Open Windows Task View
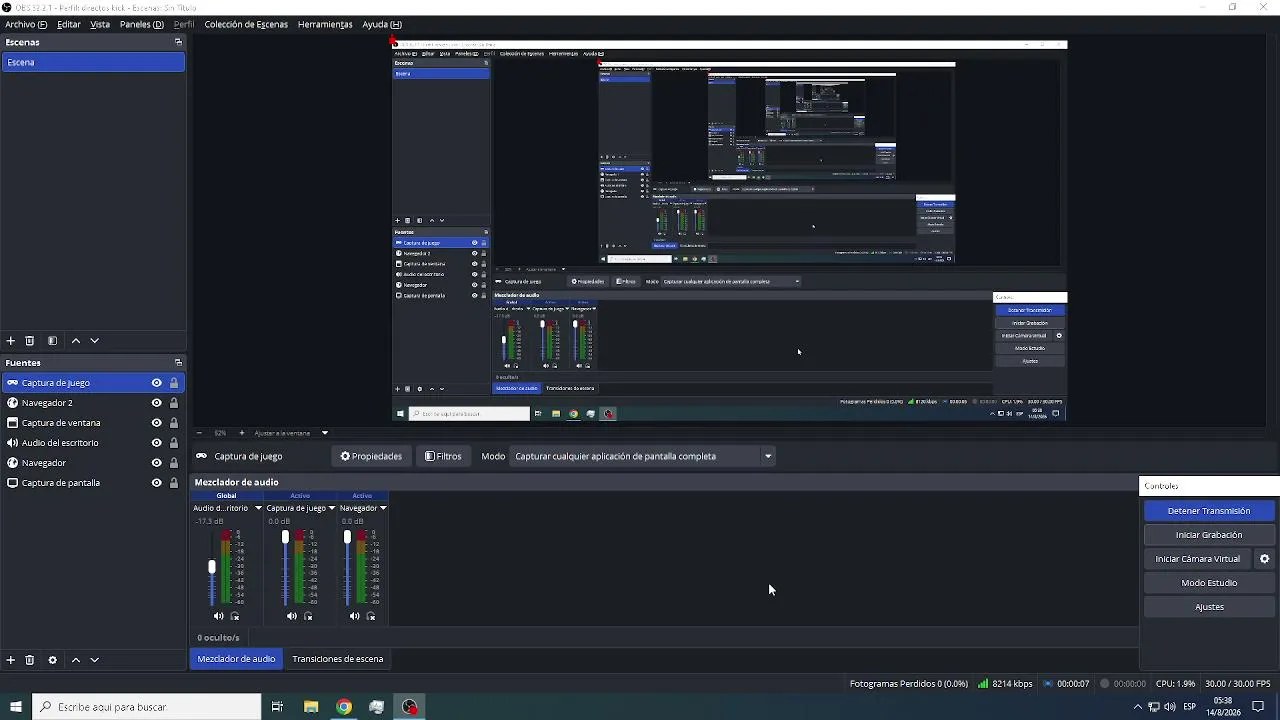This screenshot has height=720, width=1280. click(277, 707)
